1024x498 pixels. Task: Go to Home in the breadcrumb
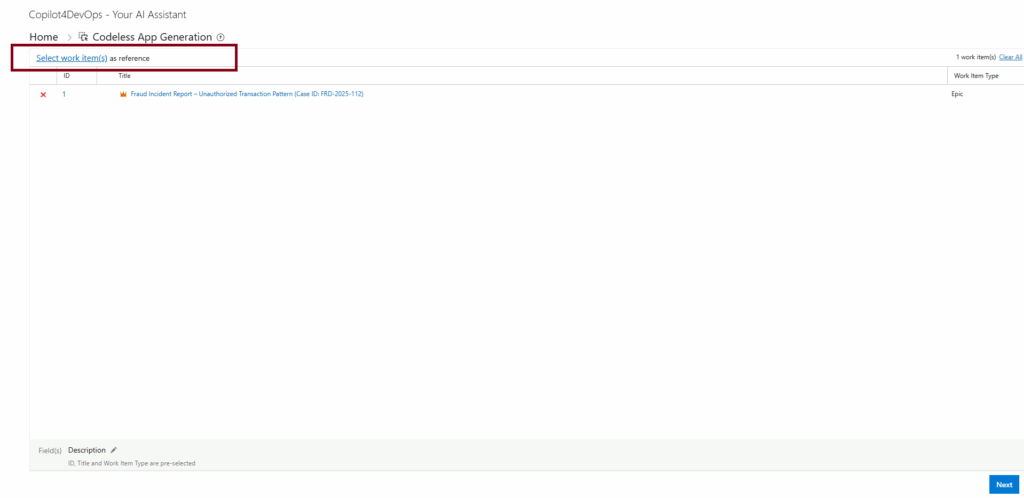(x=43, y=37)
